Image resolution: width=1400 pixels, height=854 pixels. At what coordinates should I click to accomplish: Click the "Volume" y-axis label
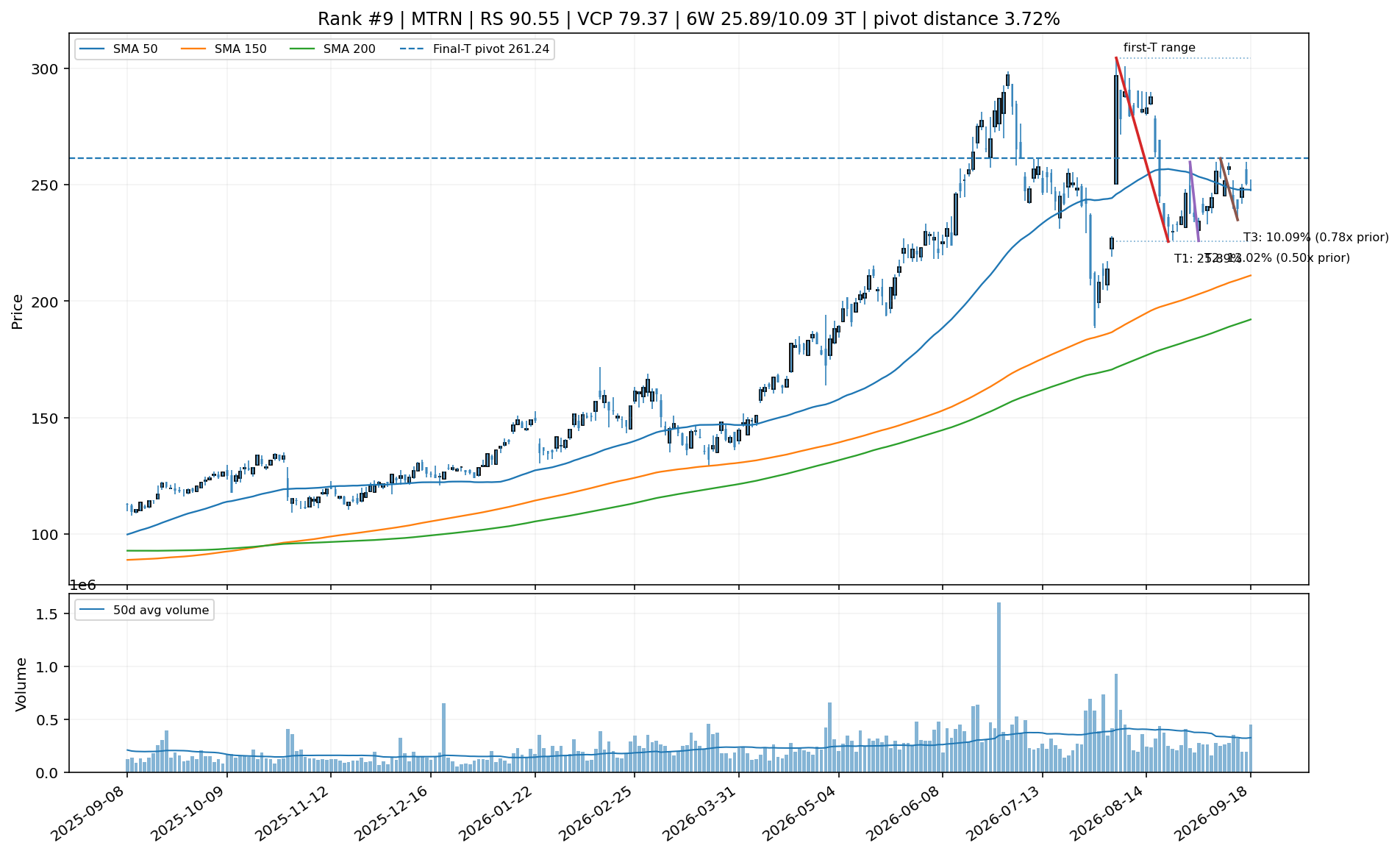click(x=21, y=684)
